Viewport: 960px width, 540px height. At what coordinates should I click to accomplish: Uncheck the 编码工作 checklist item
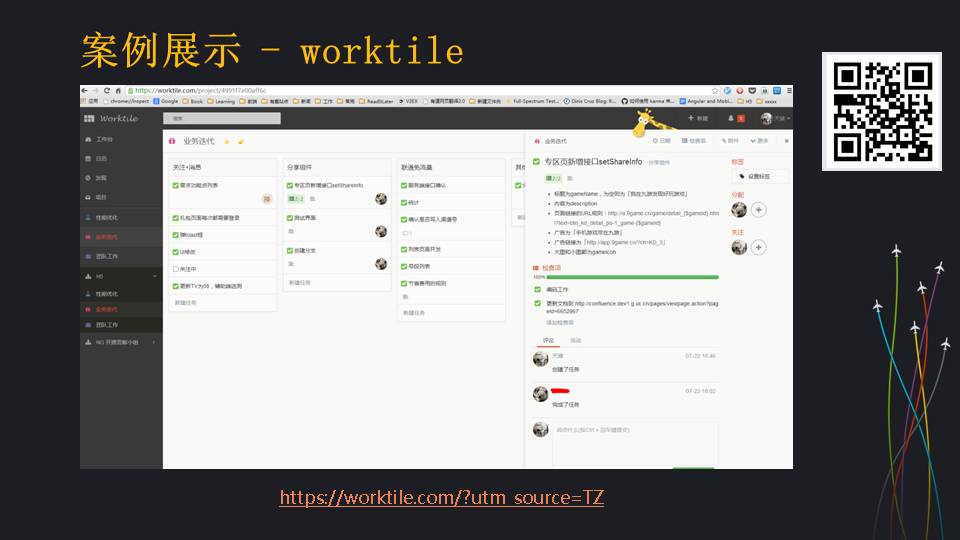point(536,289)
